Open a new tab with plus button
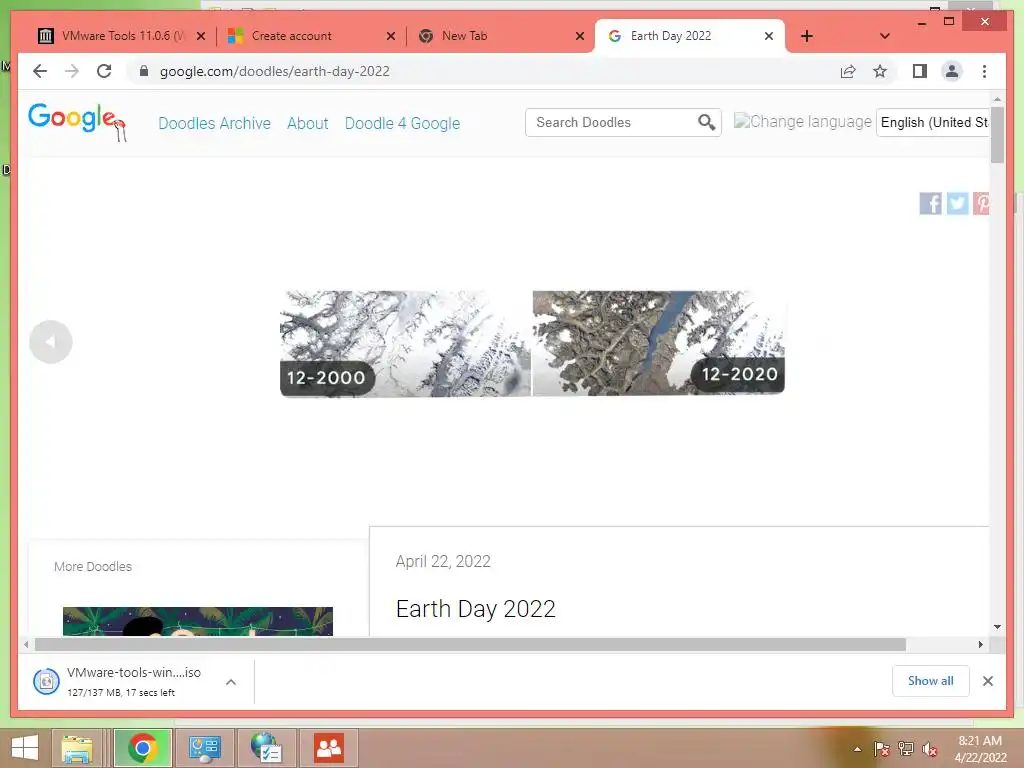Viewport: 1024px width, 768px height. point(807,36)
